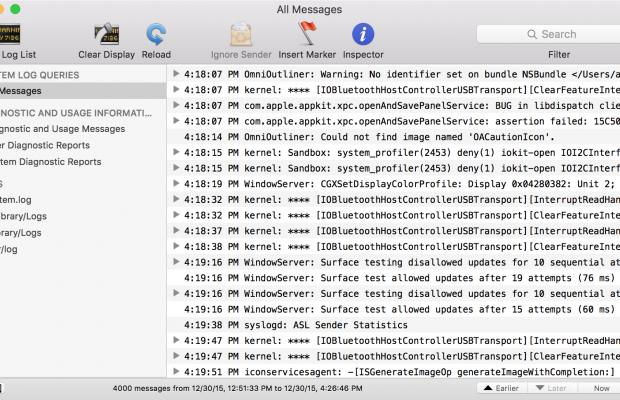Select System Diagnostic Reports in the sidebar
This screenshot has height=400, width=620.
pos(50,161)
